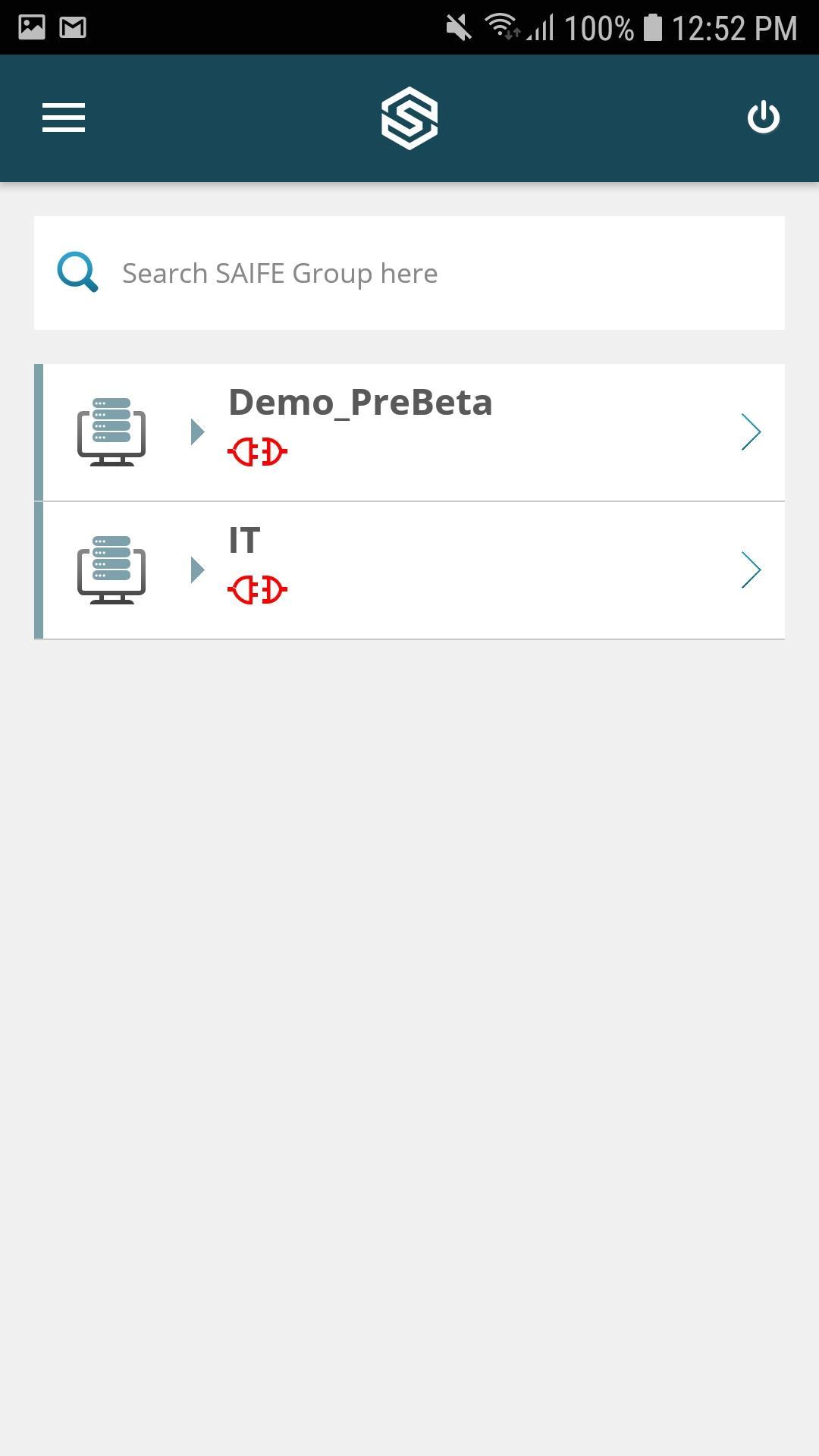This screenshot has width=819, height=1456.
Task: Tap the search magnifier icon
Action: coord(77,272)
